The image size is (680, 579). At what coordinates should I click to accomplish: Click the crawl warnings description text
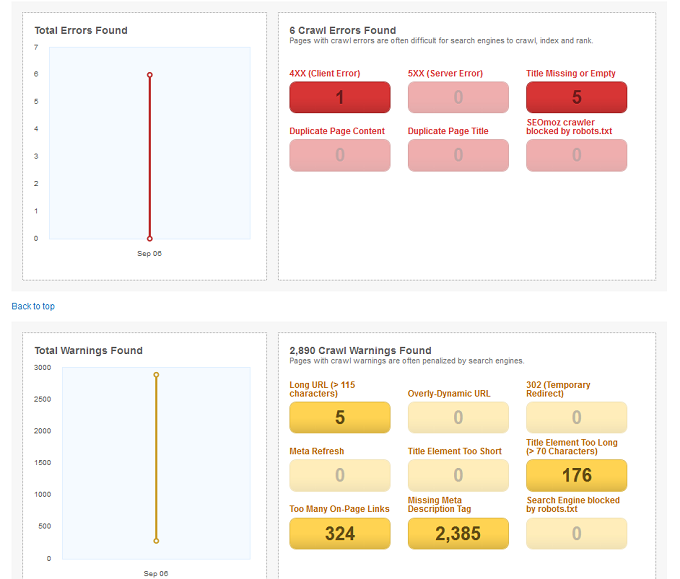pyautogui.click(x=407, y=360)
